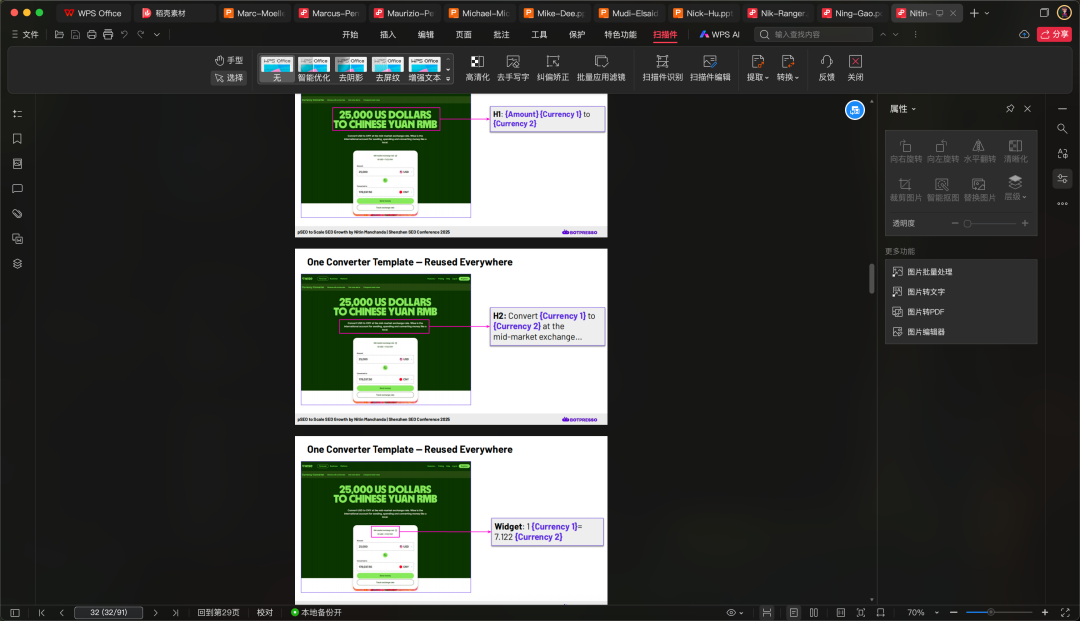Run the 纠偏矫正 deskew correction
1080x621 pixels.
(553, 69)
